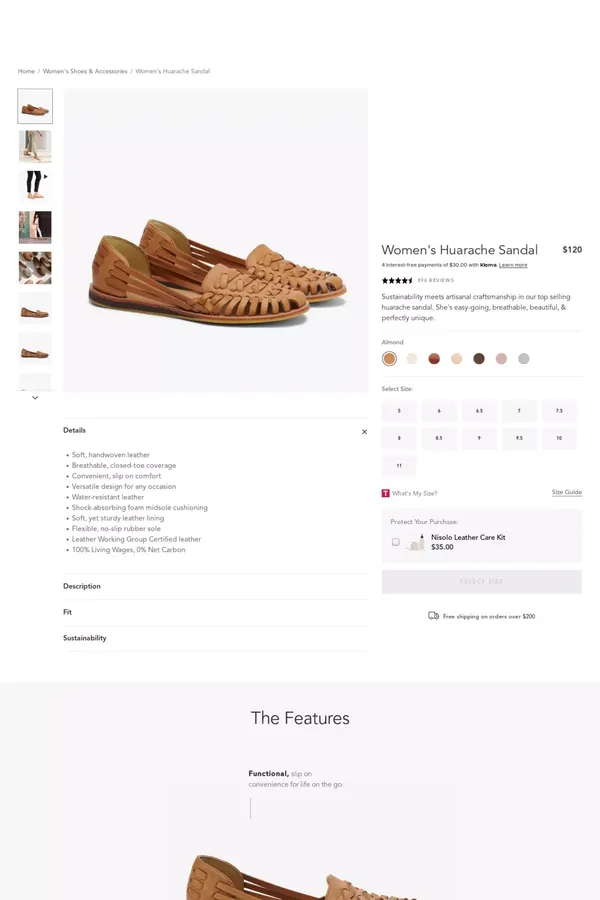
Task: Click the SELECT SIZE button
Action: pos(482,581)
